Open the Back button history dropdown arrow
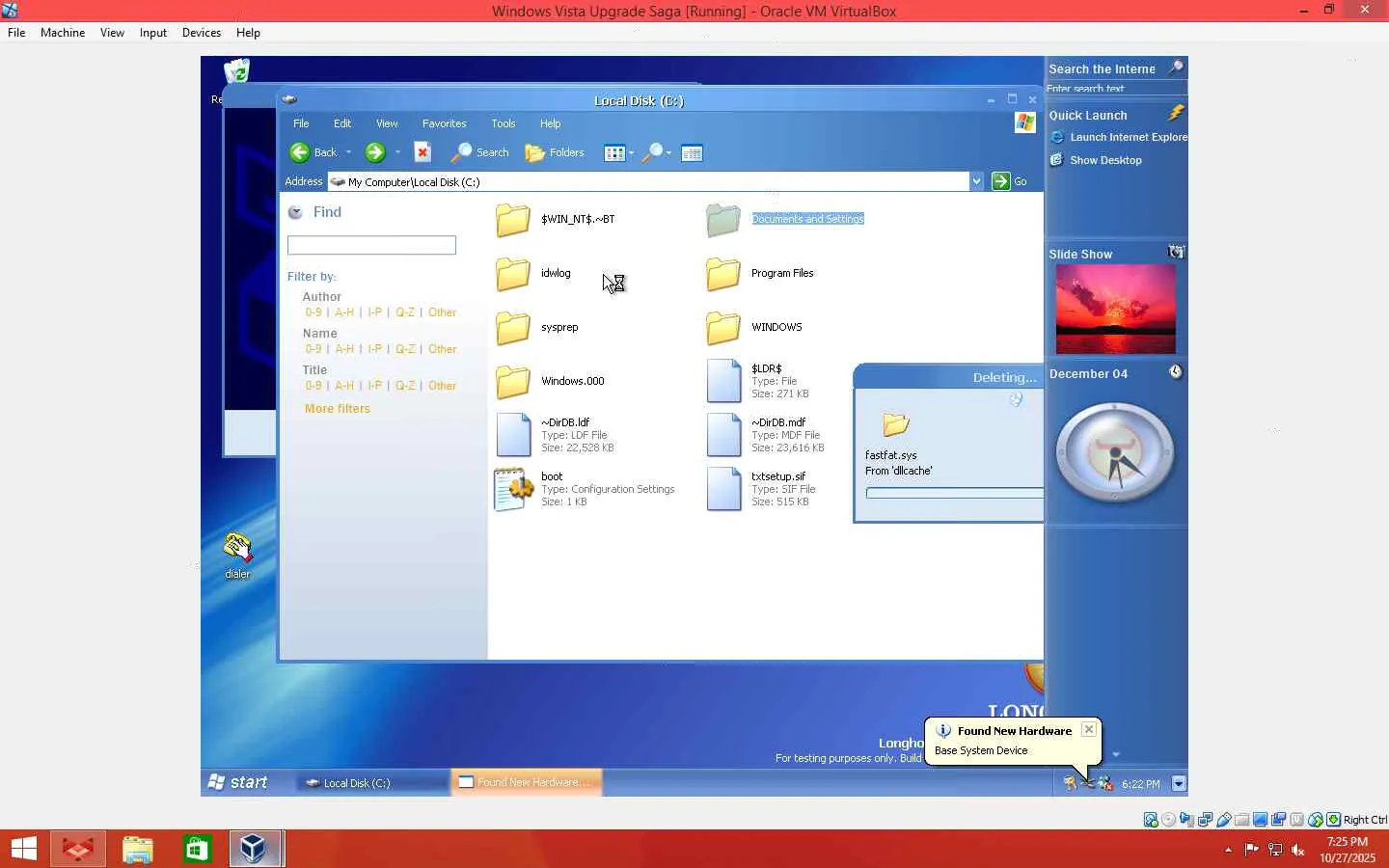Image resolution: width=1389 pixels, height=868 pixels. point(348,152)
